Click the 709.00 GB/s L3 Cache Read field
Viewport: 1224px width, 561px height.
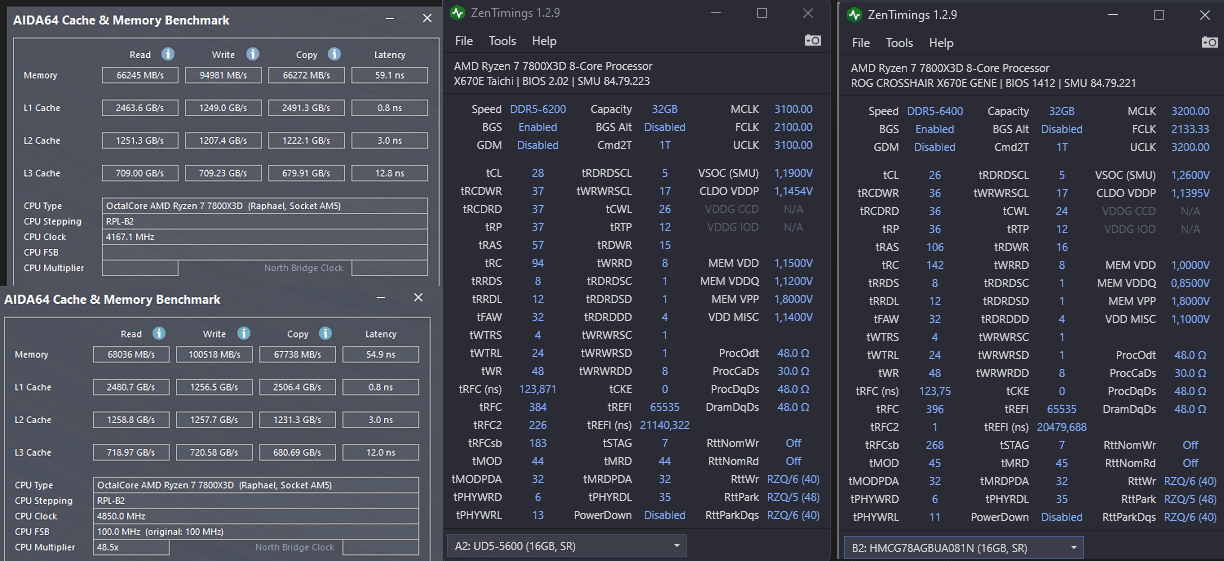[x=140, y=173]
